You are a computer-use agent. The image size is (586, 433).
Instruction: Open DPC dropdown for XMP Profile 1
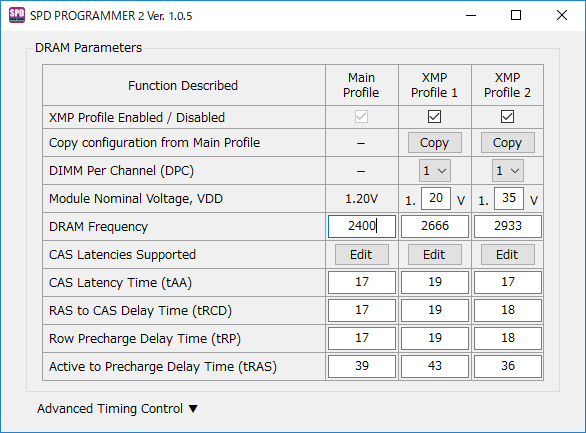tap(435, 171)
